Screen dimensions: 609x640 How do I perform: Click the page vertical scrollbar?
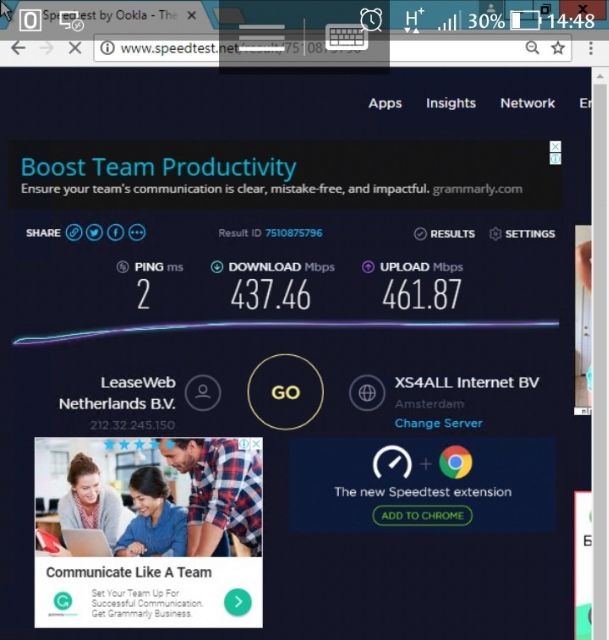pos(600,359)
